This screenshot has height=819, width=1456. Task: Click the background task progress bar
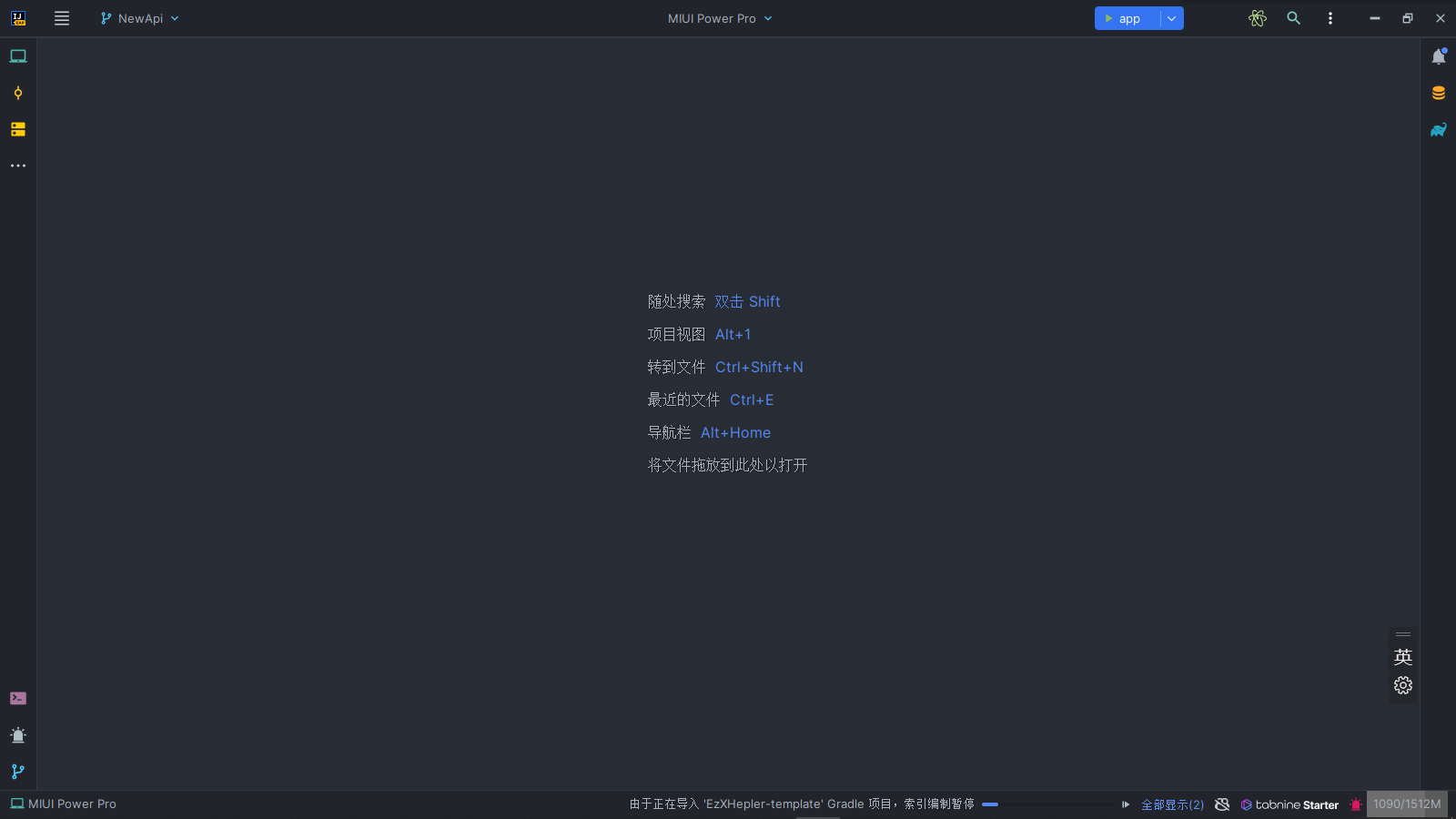coord(1048,804)
